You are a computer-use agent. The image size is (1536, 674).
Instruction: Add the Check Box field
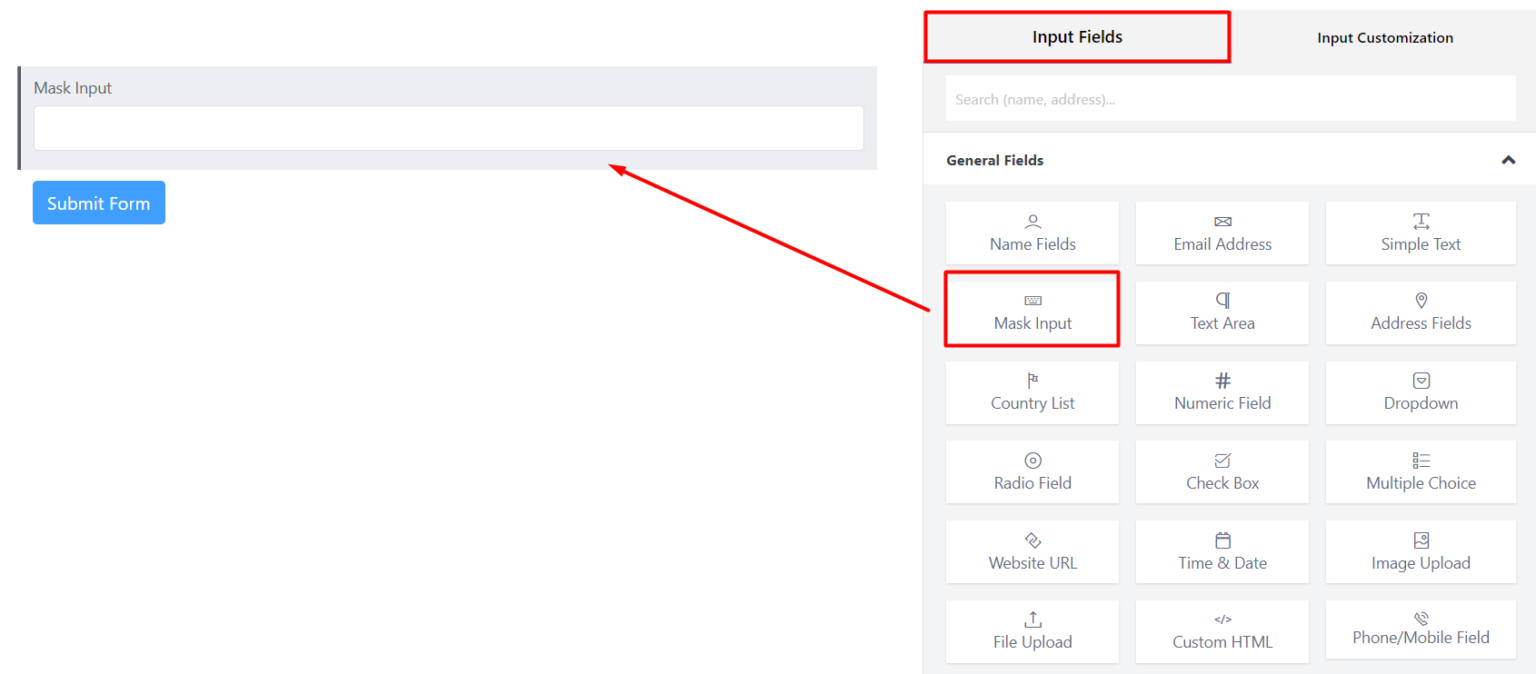(1222, 471)
